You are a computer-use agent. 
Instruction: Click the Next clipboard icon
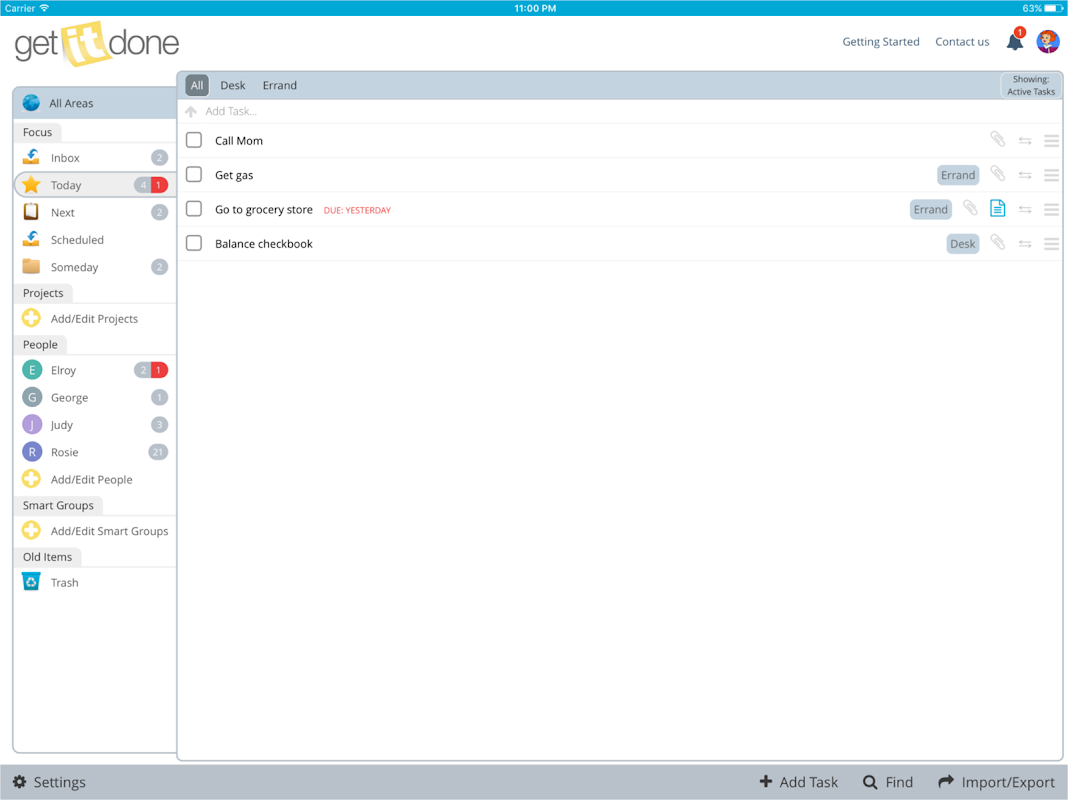pos(31,212)
